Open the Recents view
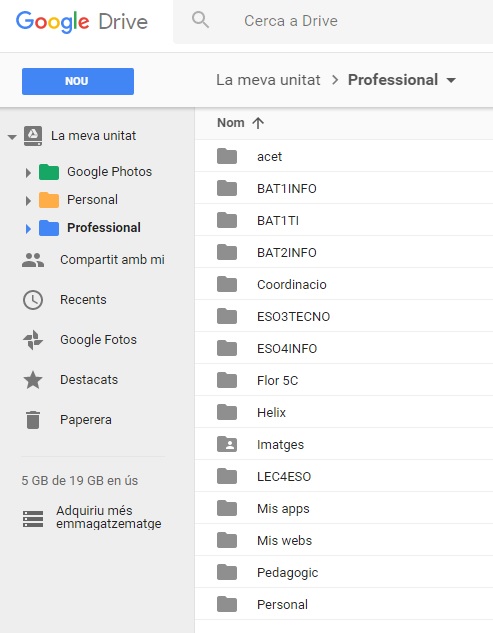 [83, 300]
